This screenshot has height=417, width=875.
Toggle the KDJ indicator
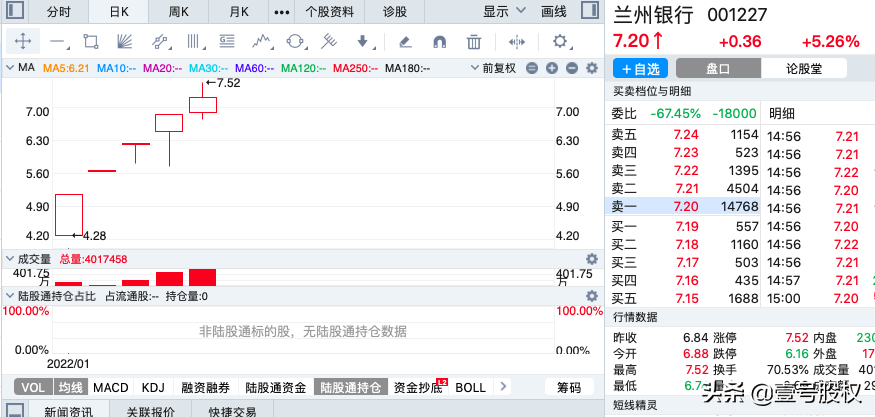click(153, 387)
